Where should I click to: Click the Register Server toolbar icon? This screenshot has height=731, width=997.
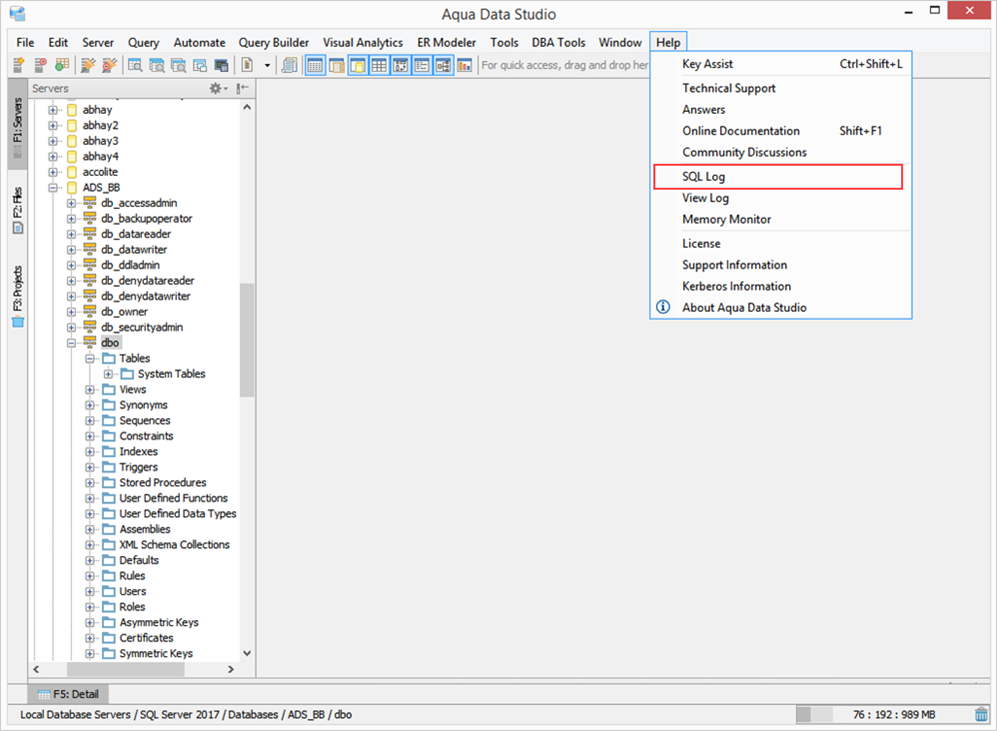coord(18,65)
